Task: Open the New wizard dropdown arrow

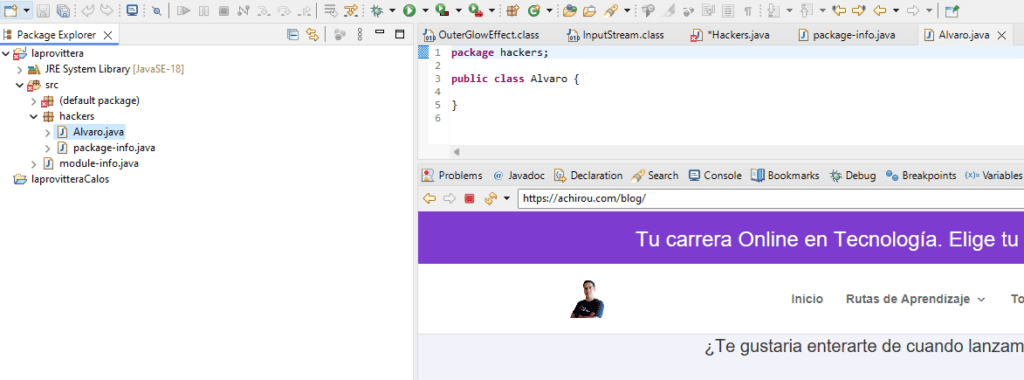Action: pyautogui.click(x=26, y=10)
